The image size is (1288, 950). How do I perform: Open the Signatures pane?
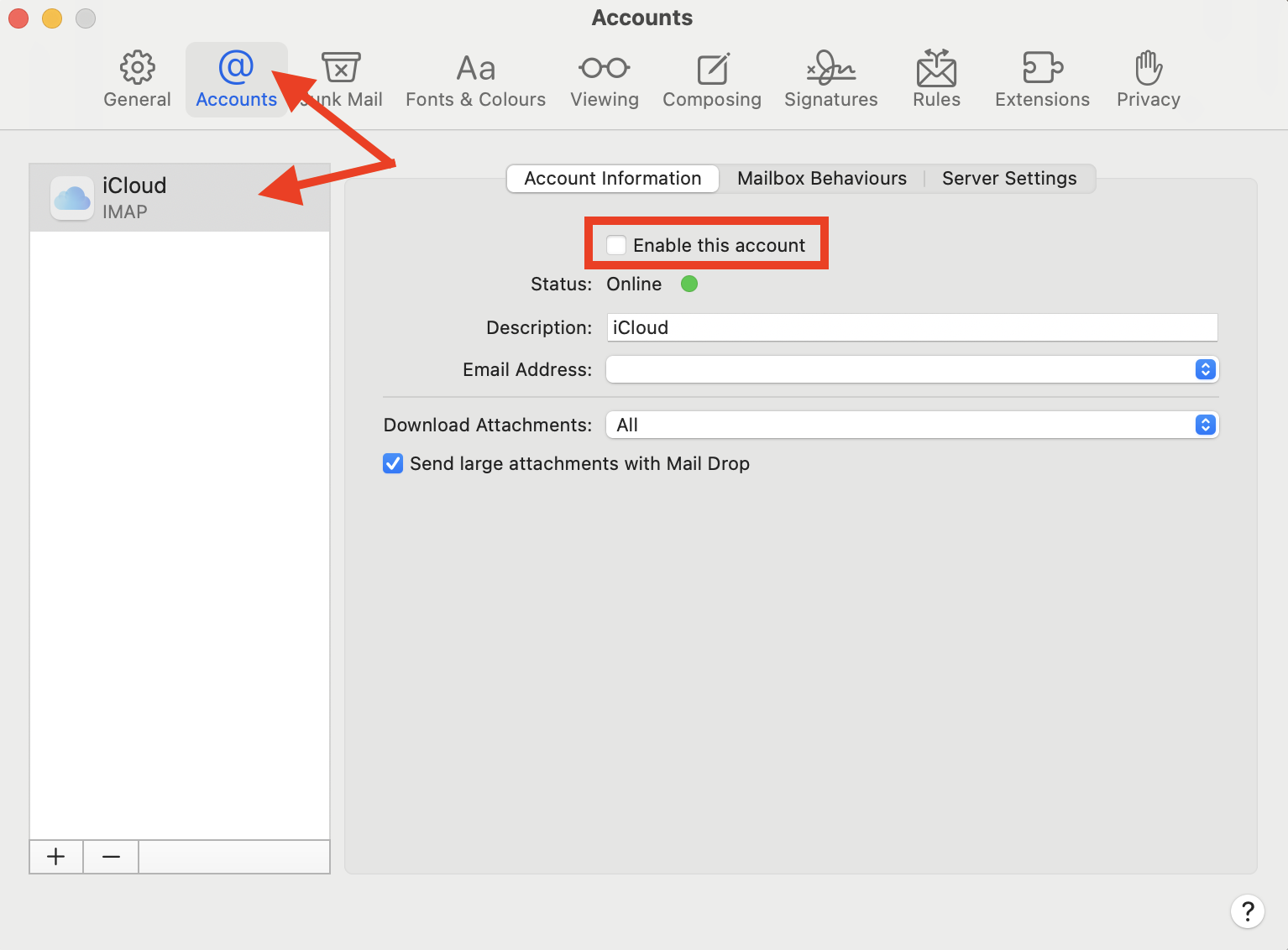(830, 78)
